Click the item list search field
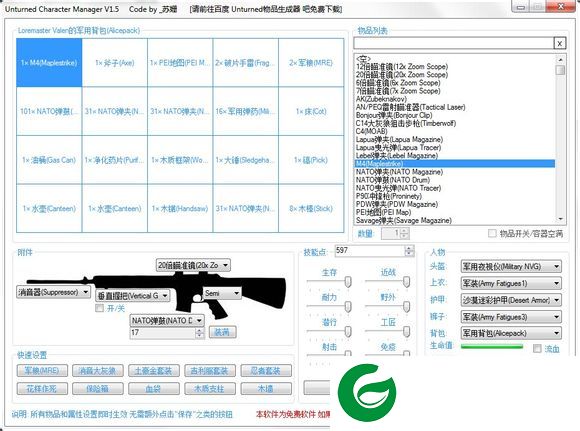Viewport: 580px width, 431px height. (453, 44)
